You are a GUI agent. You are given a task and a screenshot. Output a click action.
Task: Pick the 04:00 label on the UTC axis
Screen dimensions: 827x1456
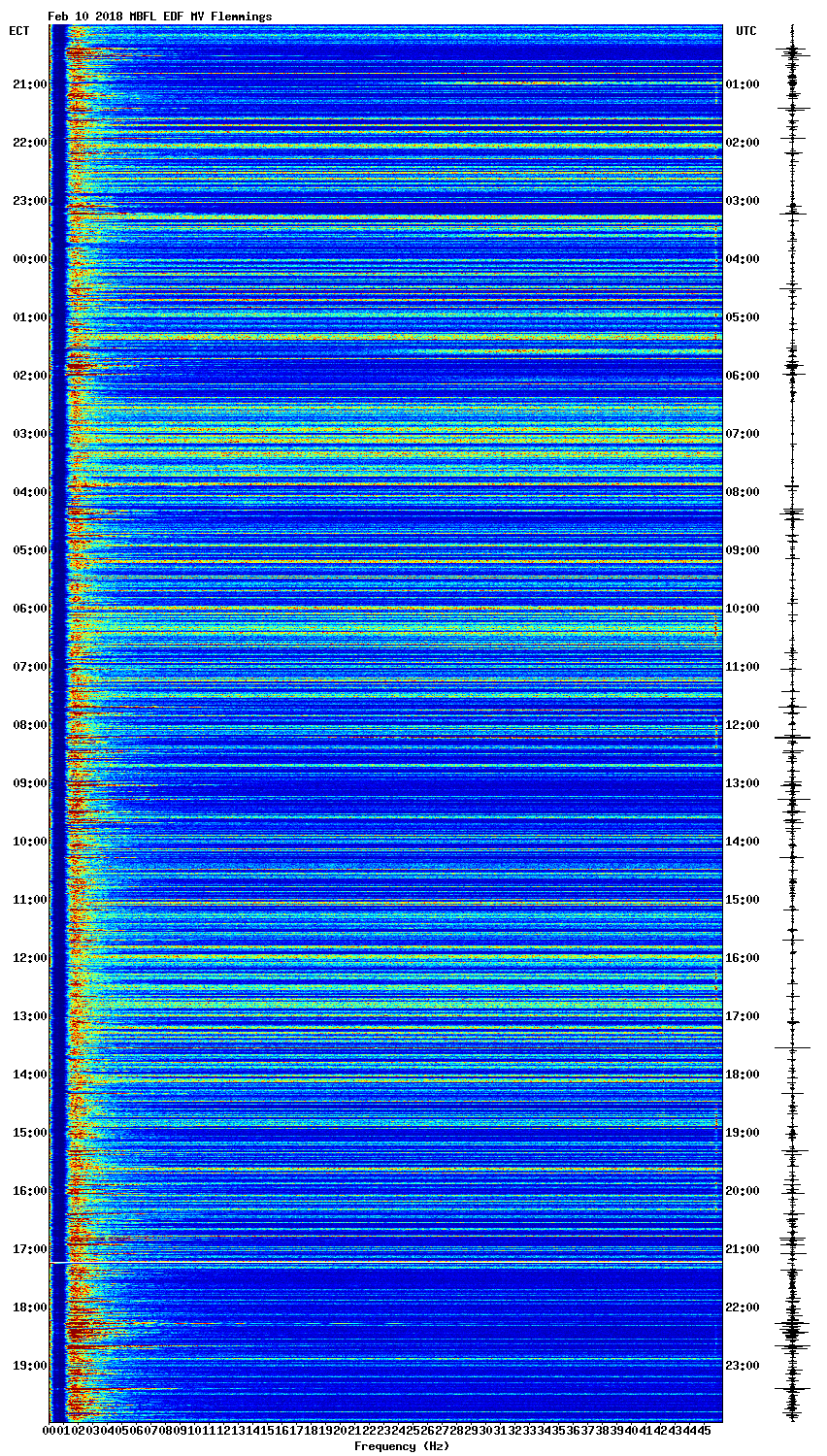[742, 259]
